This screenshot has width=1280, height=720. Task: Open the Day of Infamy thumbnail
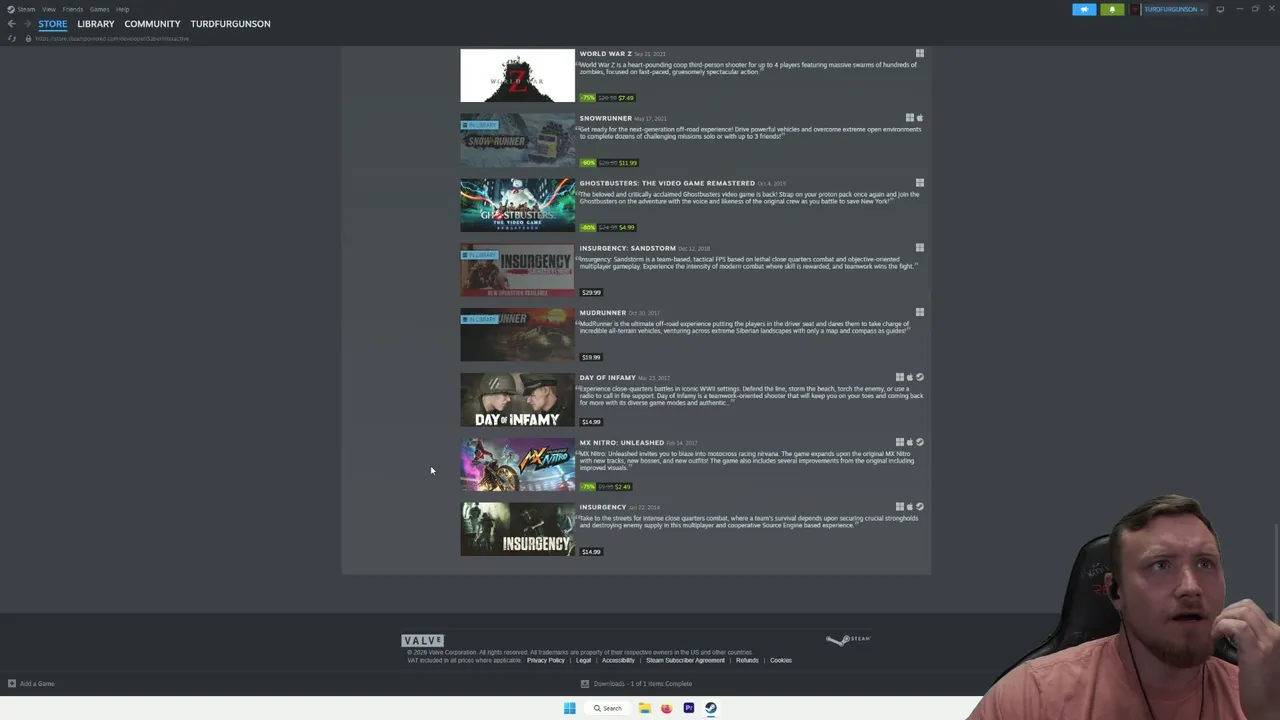click(x=517, y=400)
